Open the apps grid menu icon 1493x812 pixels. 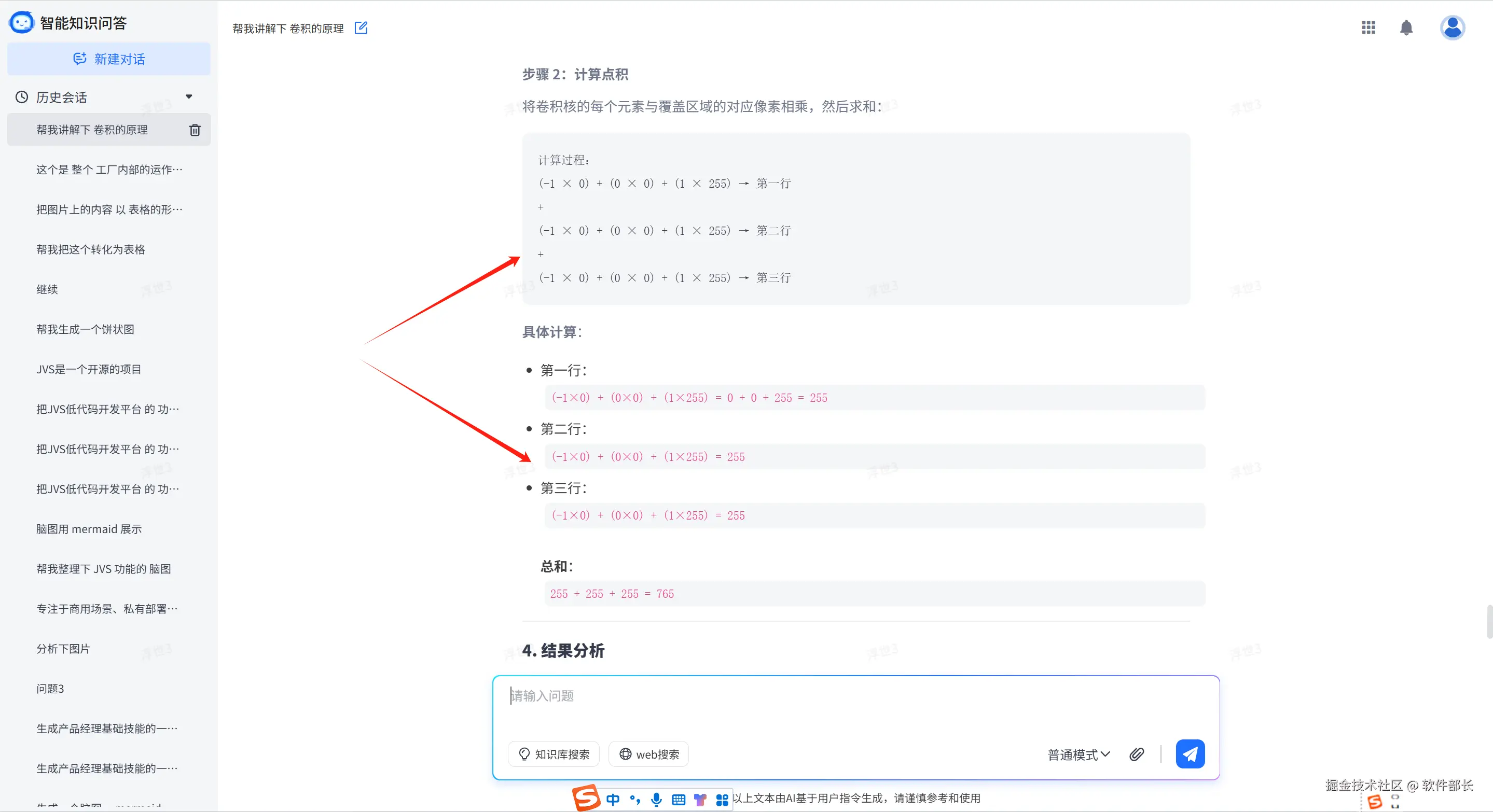pyautogui.click(x=1368, y=27)
